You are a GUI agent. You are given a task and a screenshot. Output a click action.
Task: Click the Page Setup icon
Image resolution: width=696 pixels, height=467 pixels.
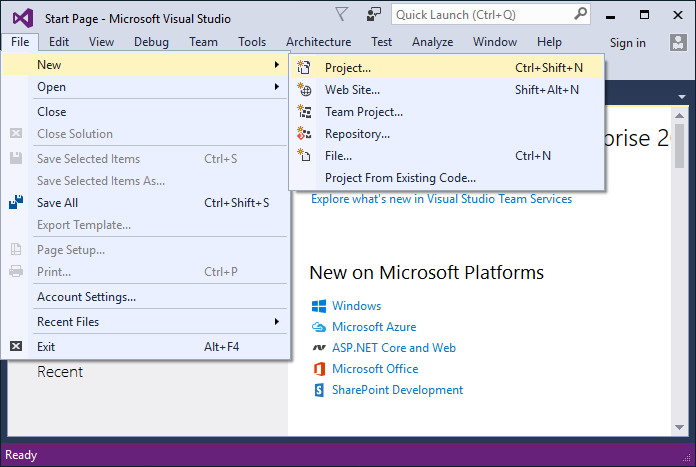point(16,249)
